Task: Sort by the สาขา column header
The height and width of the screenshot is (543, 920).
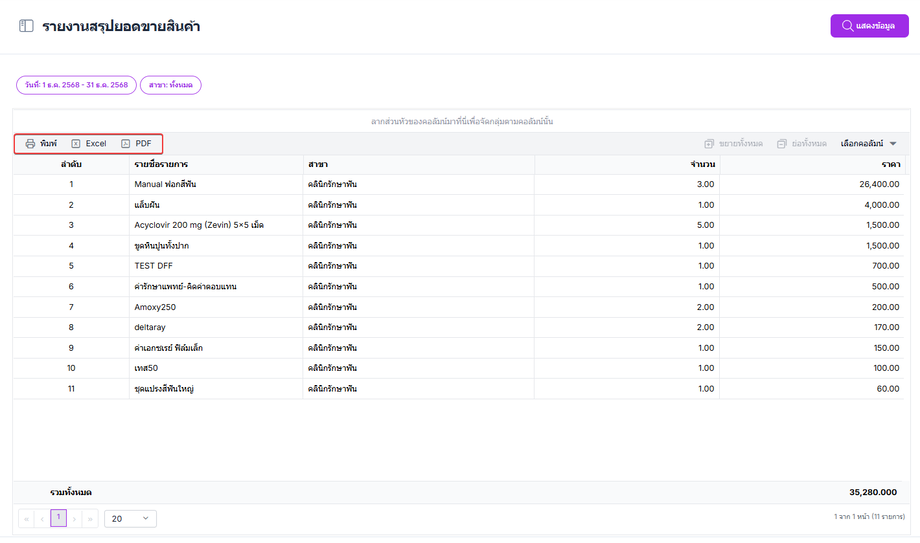Action: tap(418, 164)
